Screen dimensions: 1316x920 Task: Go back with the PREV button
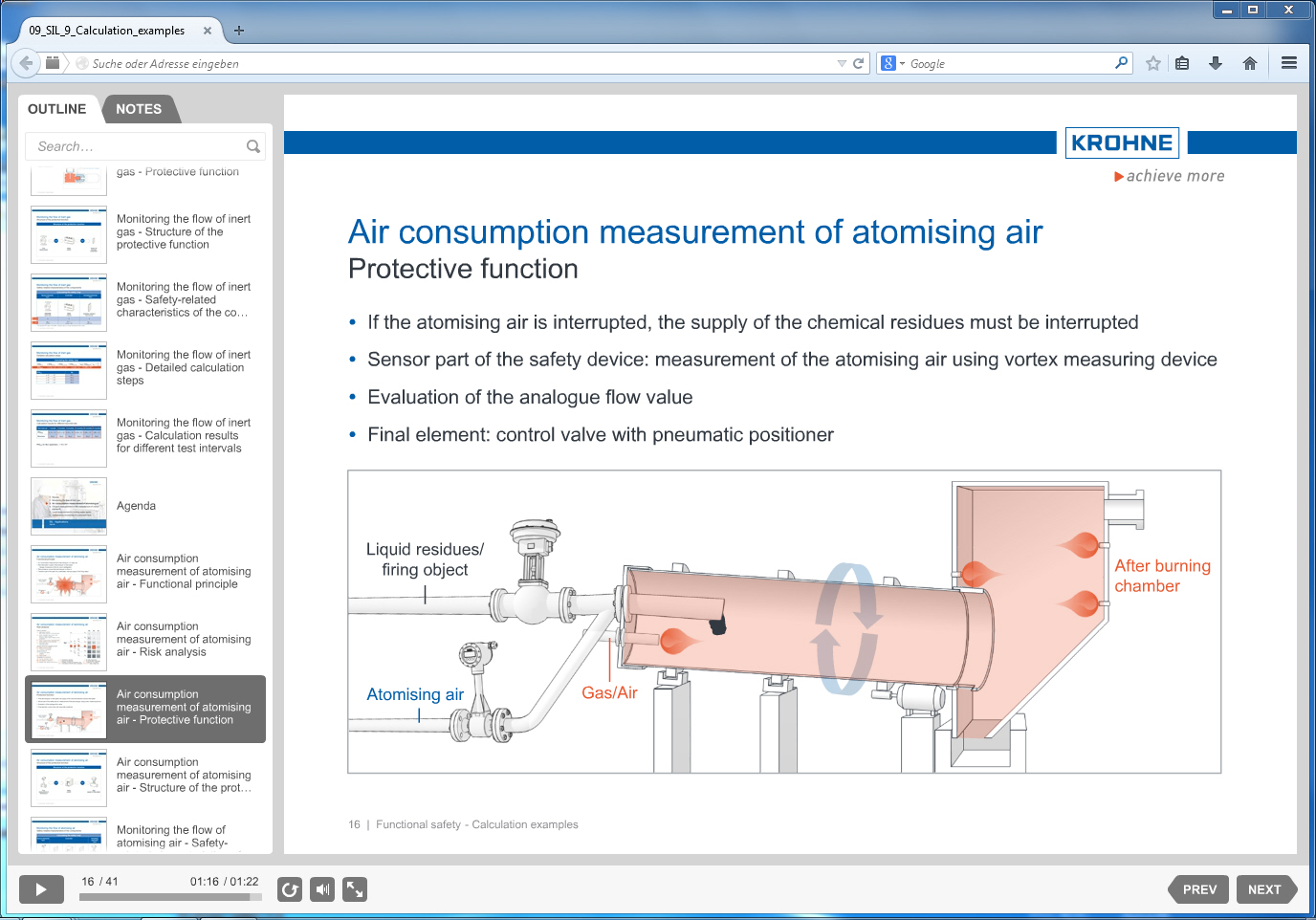(x=1198, y=889)
